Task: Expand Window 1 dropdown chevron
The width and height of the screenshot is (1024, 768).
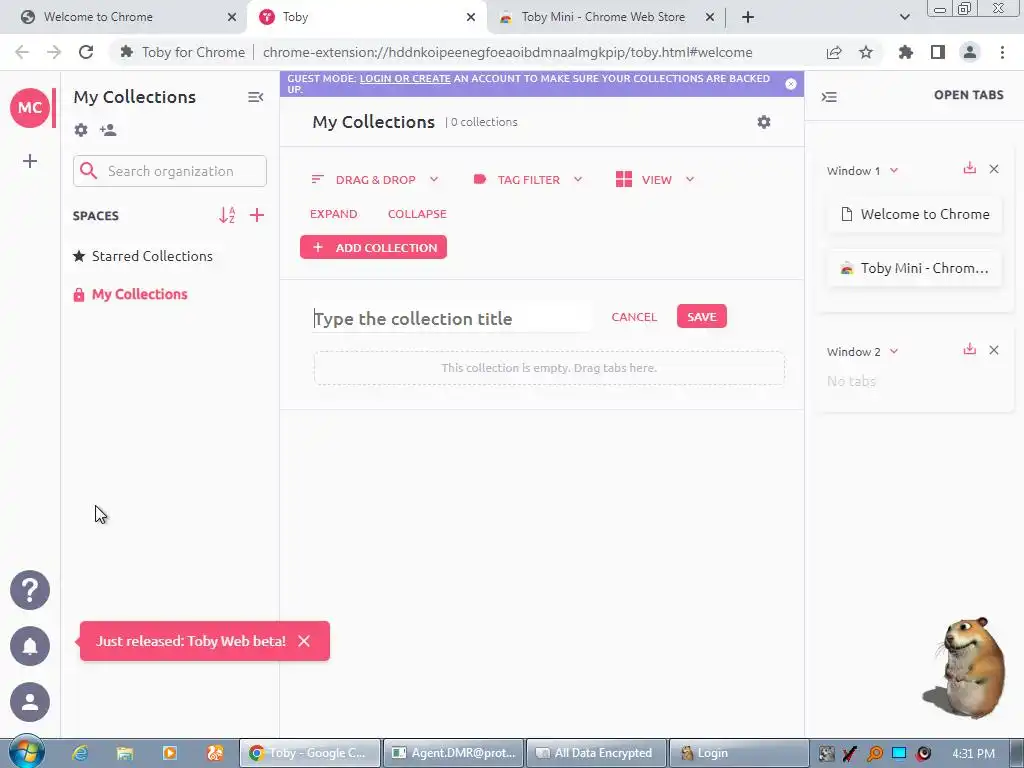Action: [894, 170]
